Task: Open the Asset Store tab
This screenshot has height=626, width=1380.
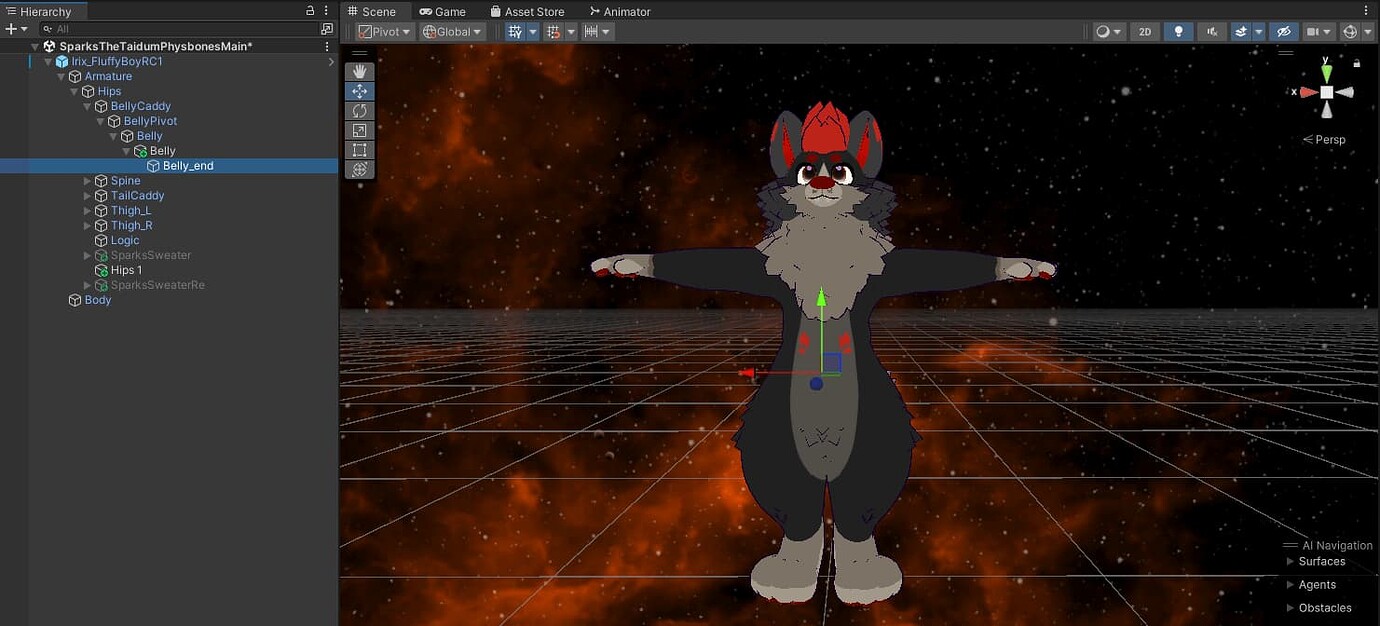Action: [528, 11]
